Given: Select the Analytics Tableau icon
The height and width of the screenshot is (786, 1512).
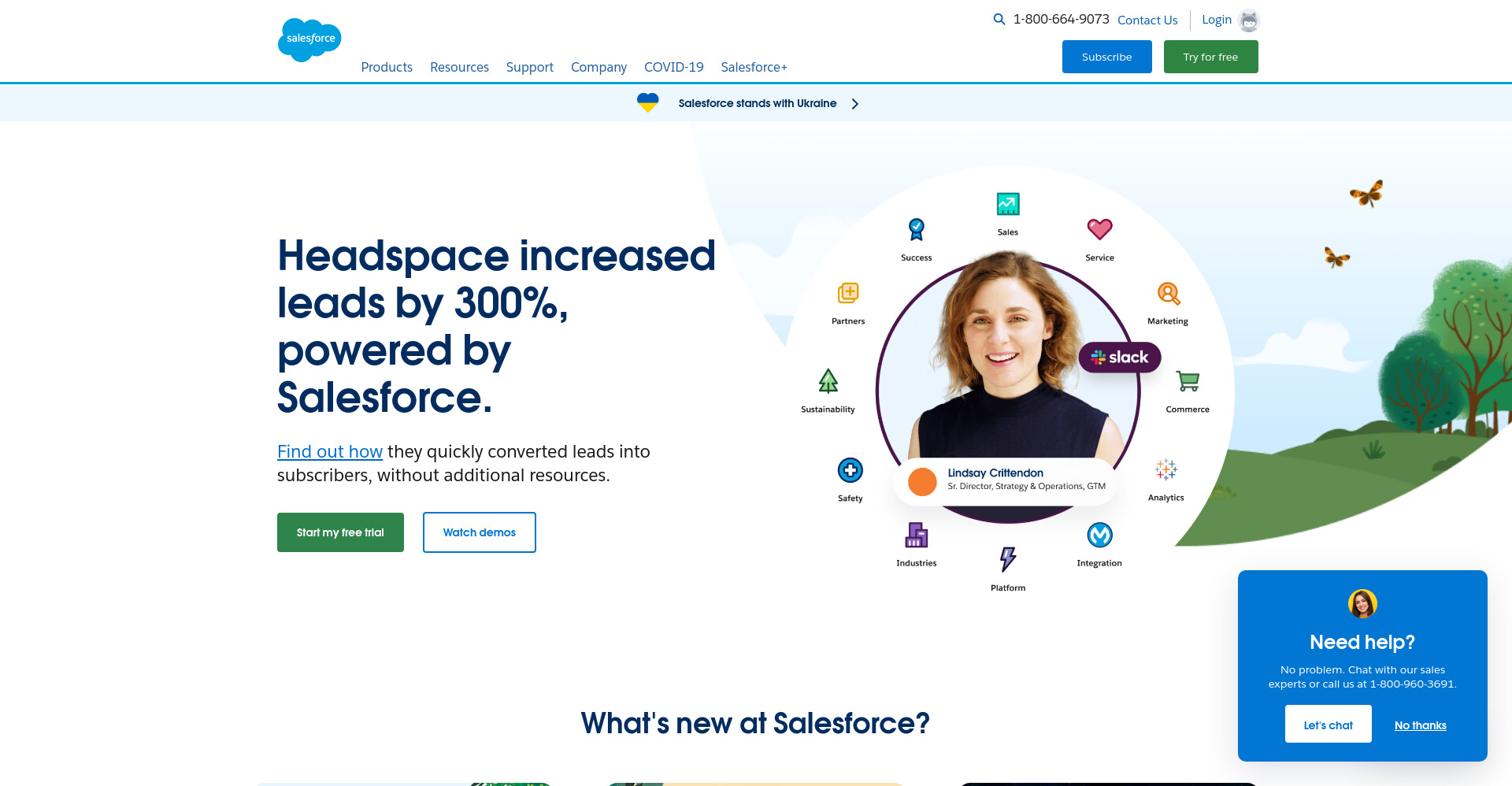Looking at the screenshot, I should point(1166,469).
